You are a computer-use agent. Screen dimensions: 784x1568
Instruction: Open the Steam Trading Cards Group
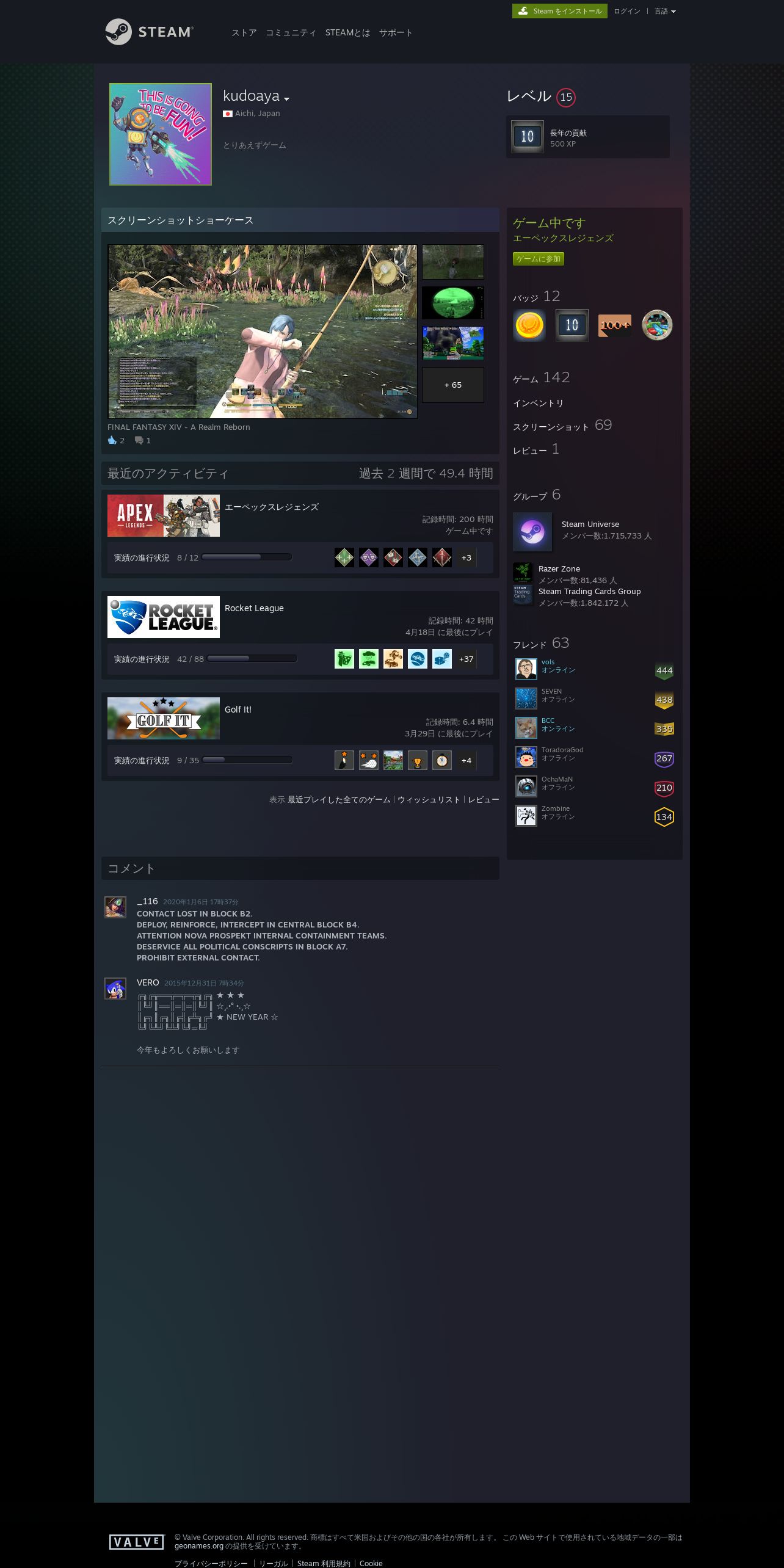point(590,592)
